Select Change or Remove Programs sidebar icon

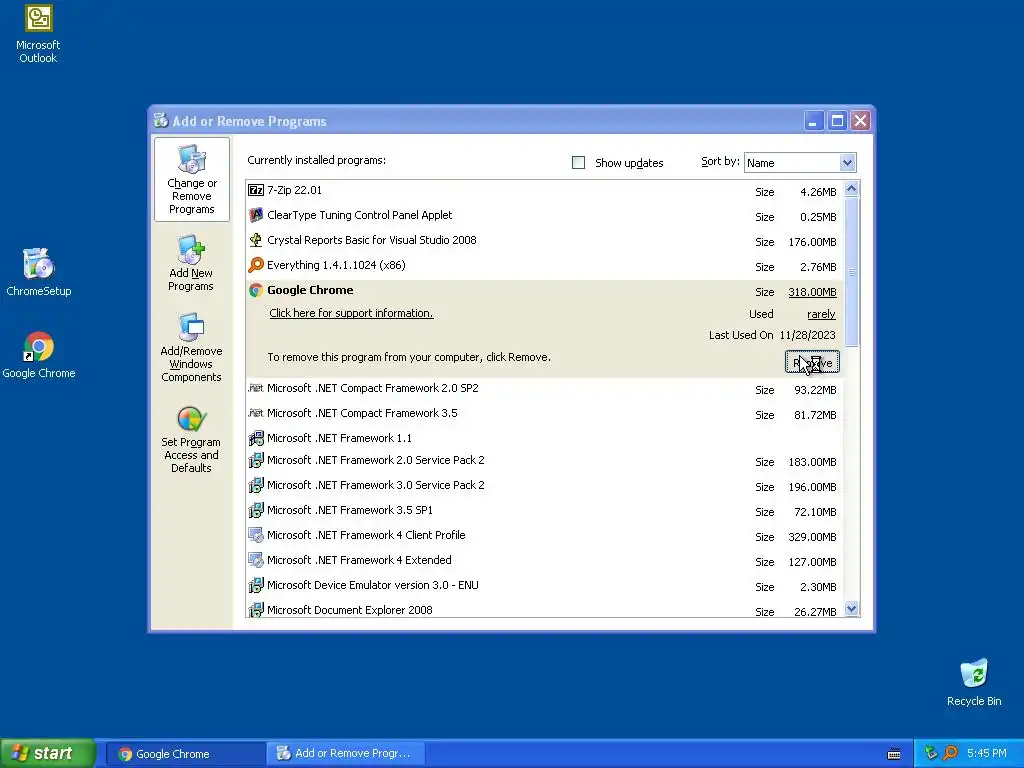(x=191, y=180)
